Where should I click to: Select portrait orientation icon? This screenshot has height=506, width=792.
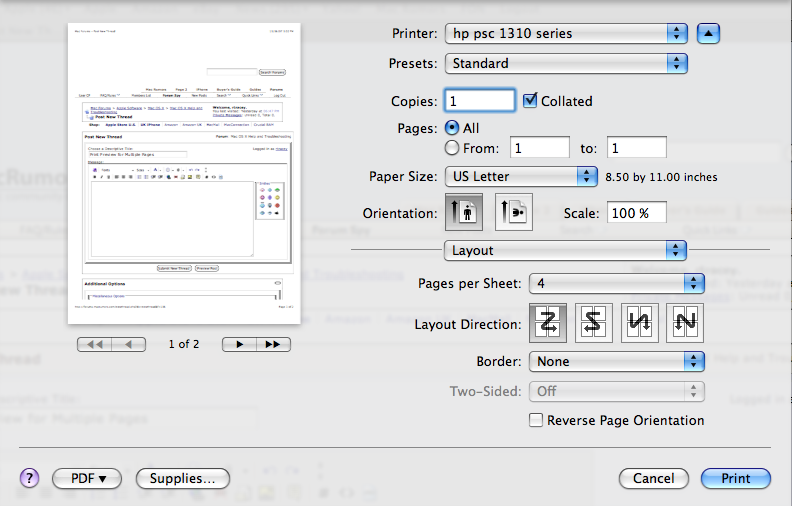[464, 212]
